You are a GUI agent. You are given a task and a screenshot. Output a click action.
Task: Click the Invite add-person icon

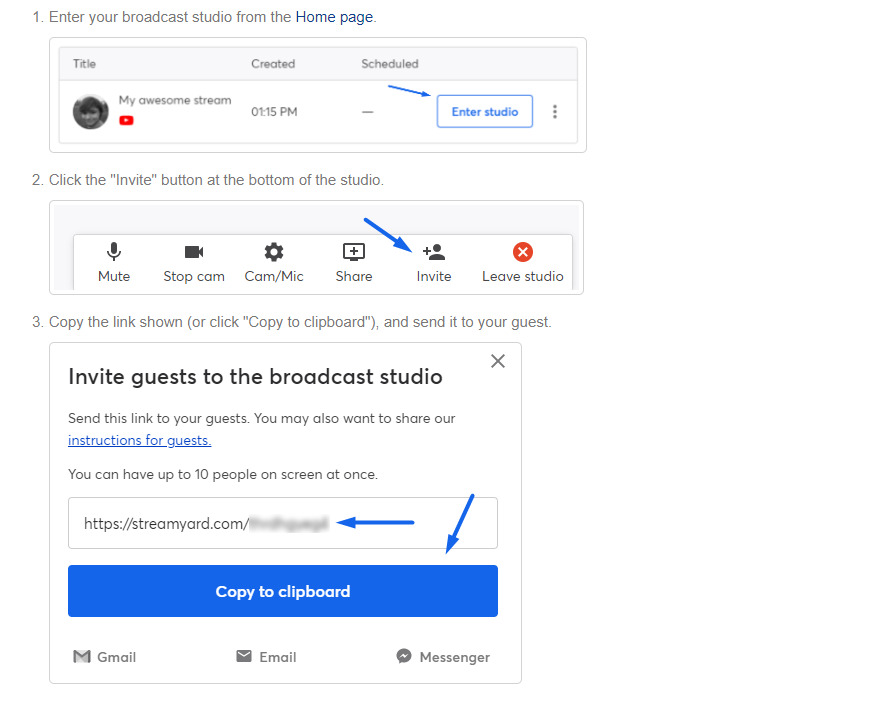[434, 252]
